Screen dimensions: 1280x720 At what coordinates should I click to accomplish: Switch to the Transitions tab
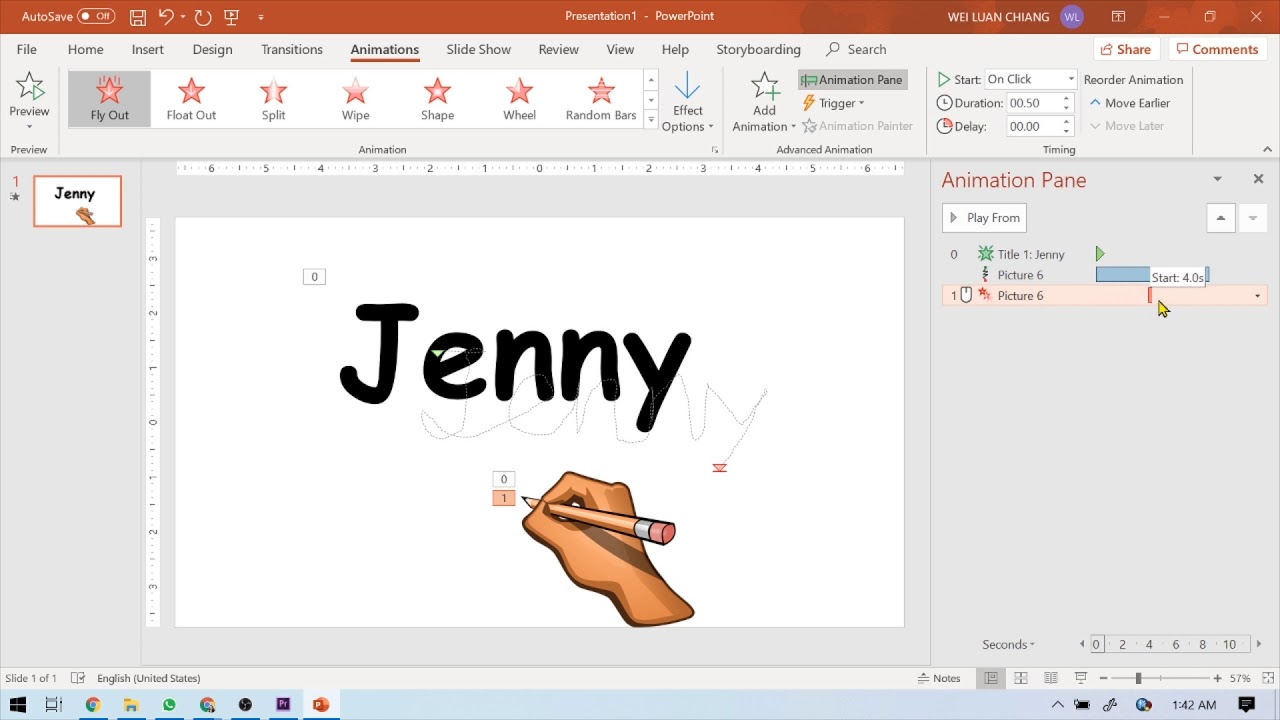click(x=292, y=49)
